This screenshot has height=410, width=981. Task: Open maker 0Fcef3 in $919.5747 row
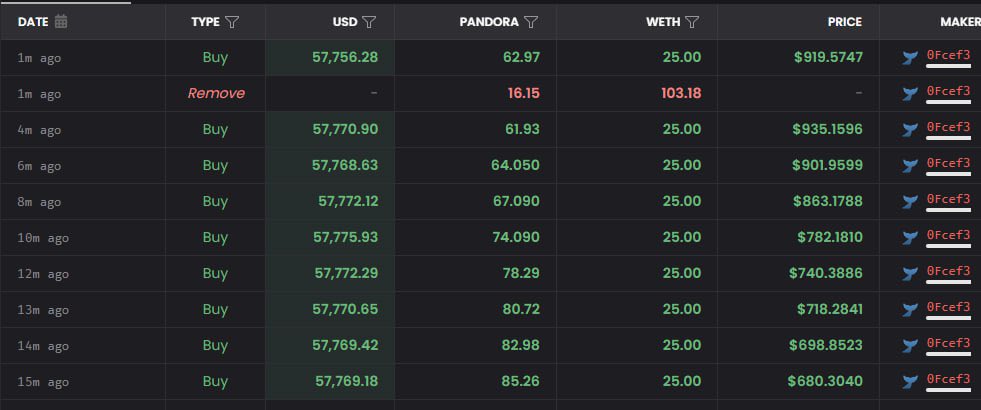pyautogui.click(x=948, y=55)
